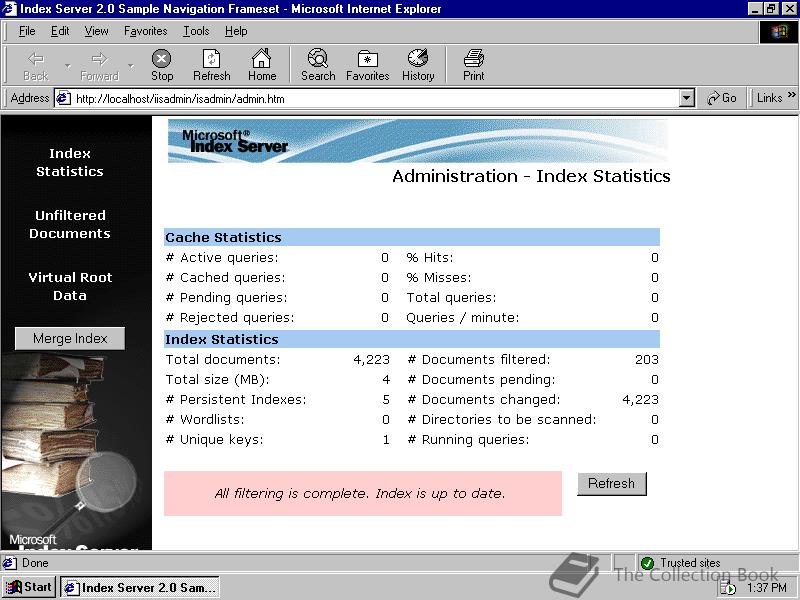Open the Favorites menu
The image size is (800, 600).
(145, 31)
